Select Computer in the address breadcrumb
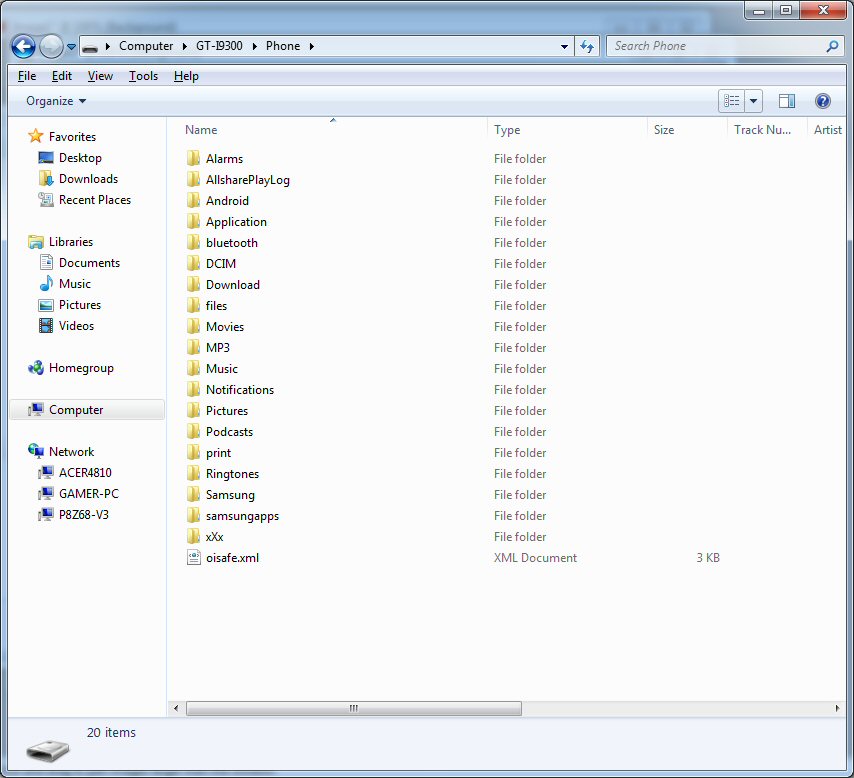 click(146, 46)
